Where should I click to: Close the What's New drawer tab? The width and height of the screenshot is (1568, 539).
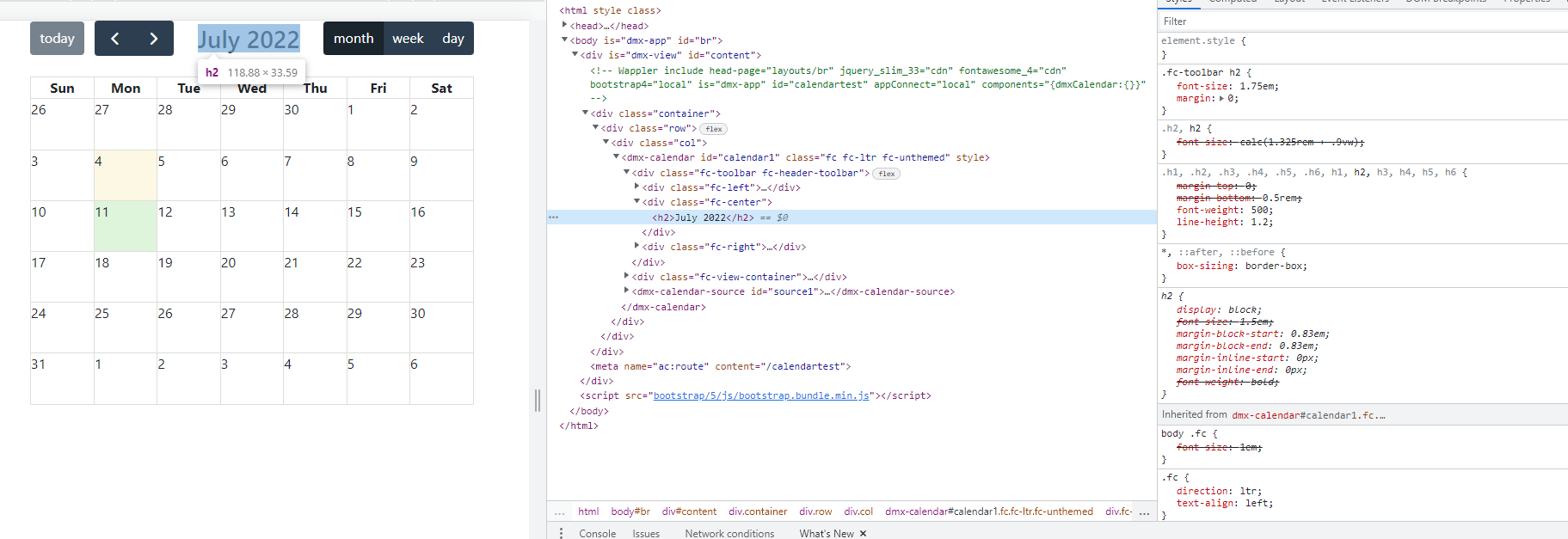863,534
